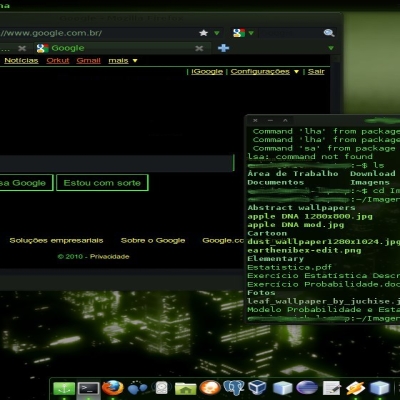Click the terminal window minimize button
400x400 pixels.
pos(270,120)
